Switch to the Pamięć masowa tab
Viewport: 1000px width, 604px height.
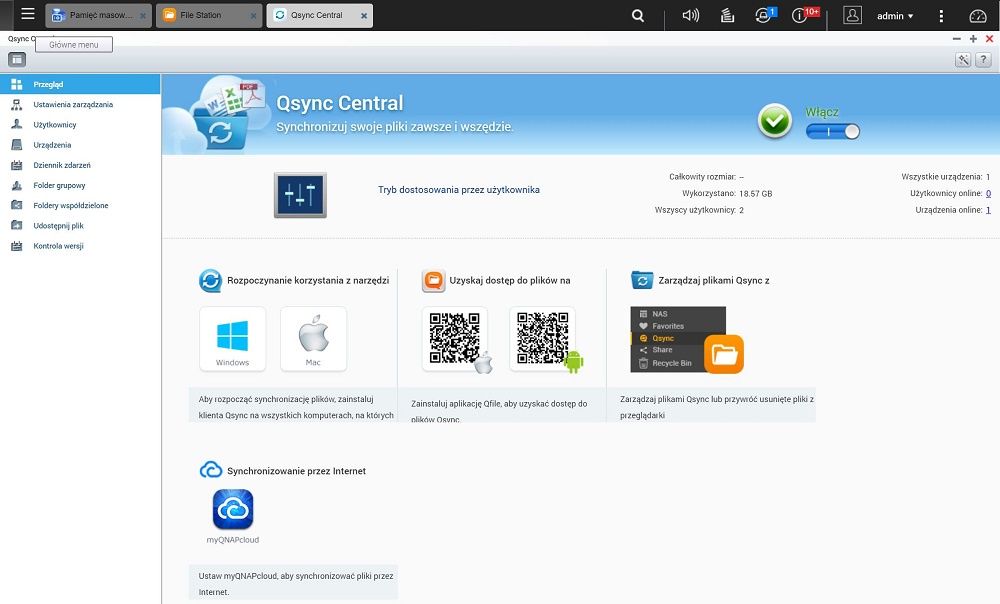click(x=99, y=15)
